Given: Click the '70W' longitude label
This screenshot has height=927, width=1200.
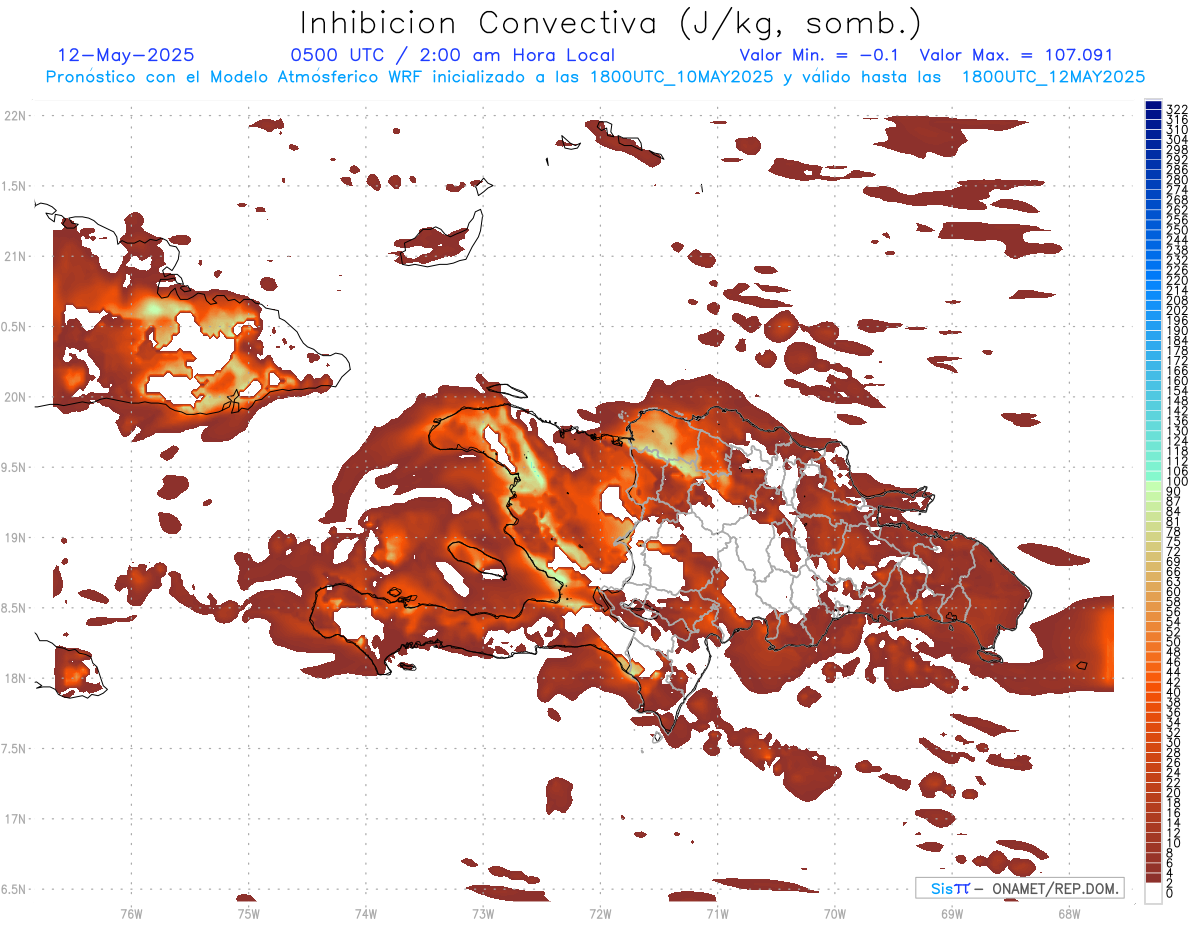Looking at the screenshot, I should click(834, 912).
